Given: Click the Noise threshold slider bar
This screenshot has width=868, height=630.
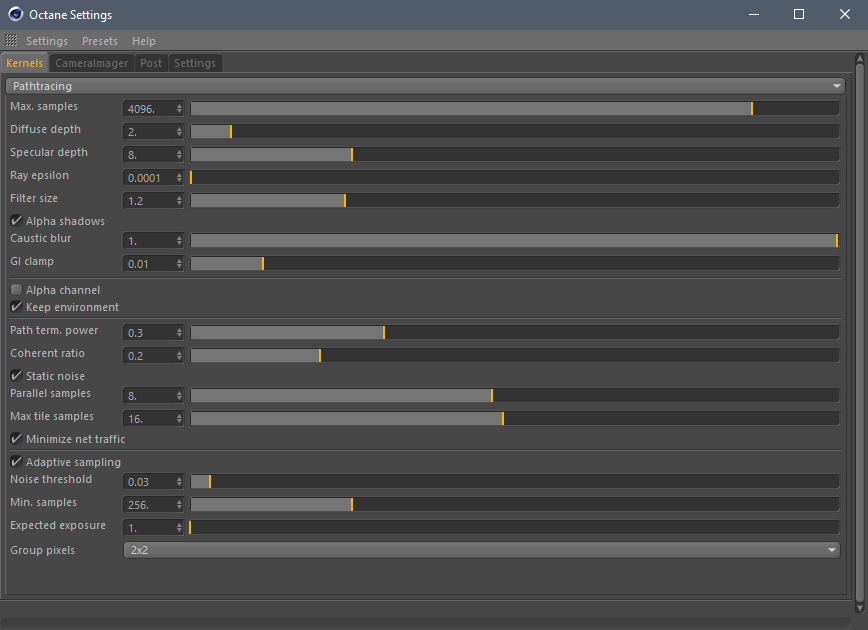Looking at the screenshot, I should pyautogui.click(x=515, y=482).
